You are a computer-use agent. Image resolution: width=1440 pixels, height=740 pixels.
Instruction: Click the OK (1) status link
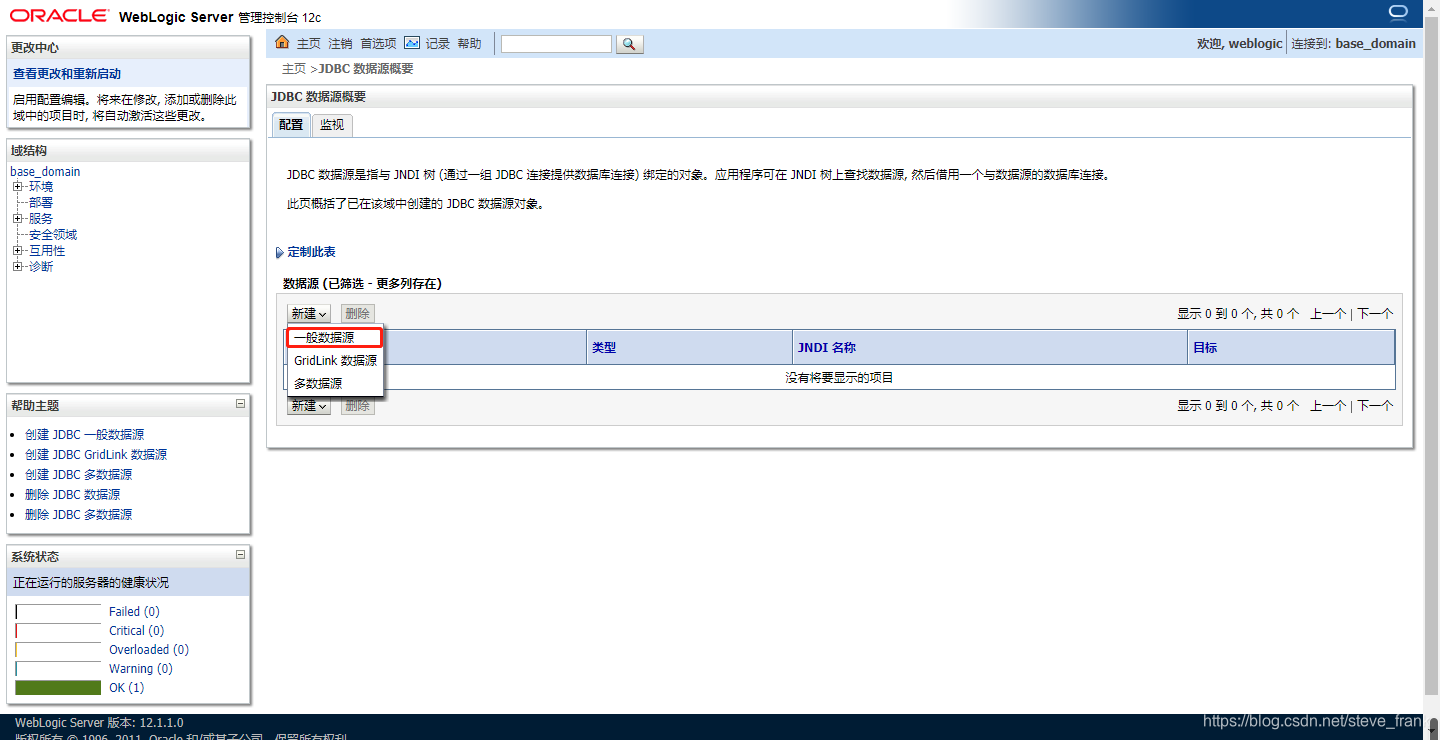126,688
